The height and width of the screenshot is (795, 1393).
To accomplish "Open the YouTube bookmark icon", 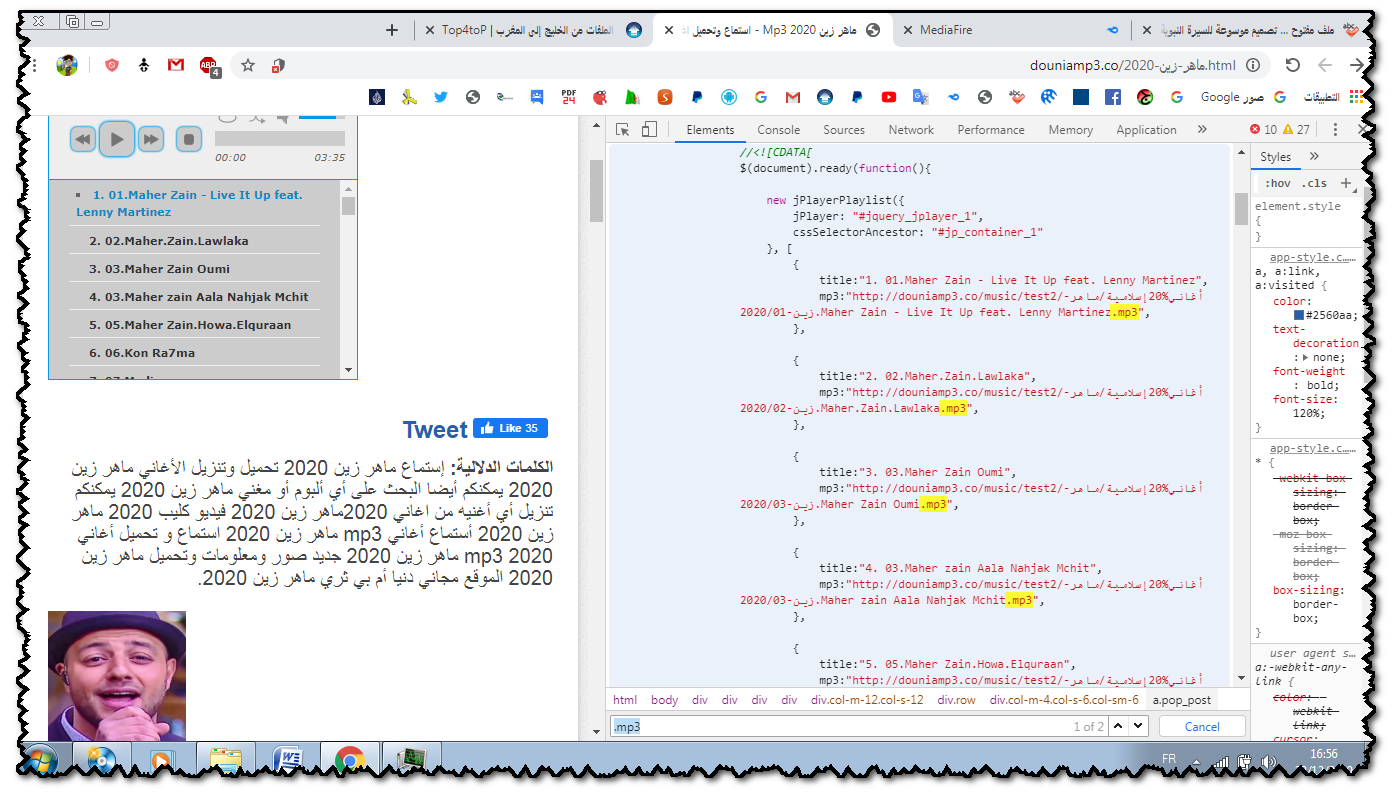I will pos(889,97).
